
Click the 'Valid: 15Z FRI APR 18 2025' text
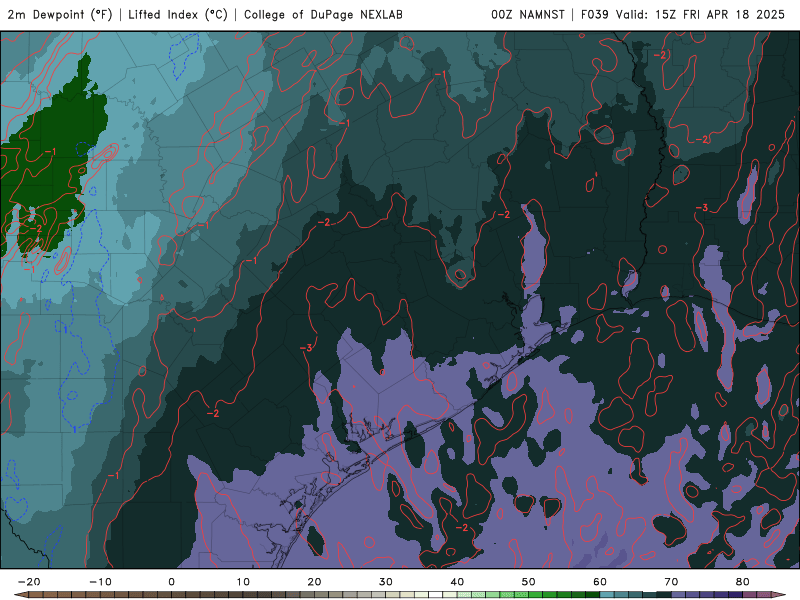[700, 15]
